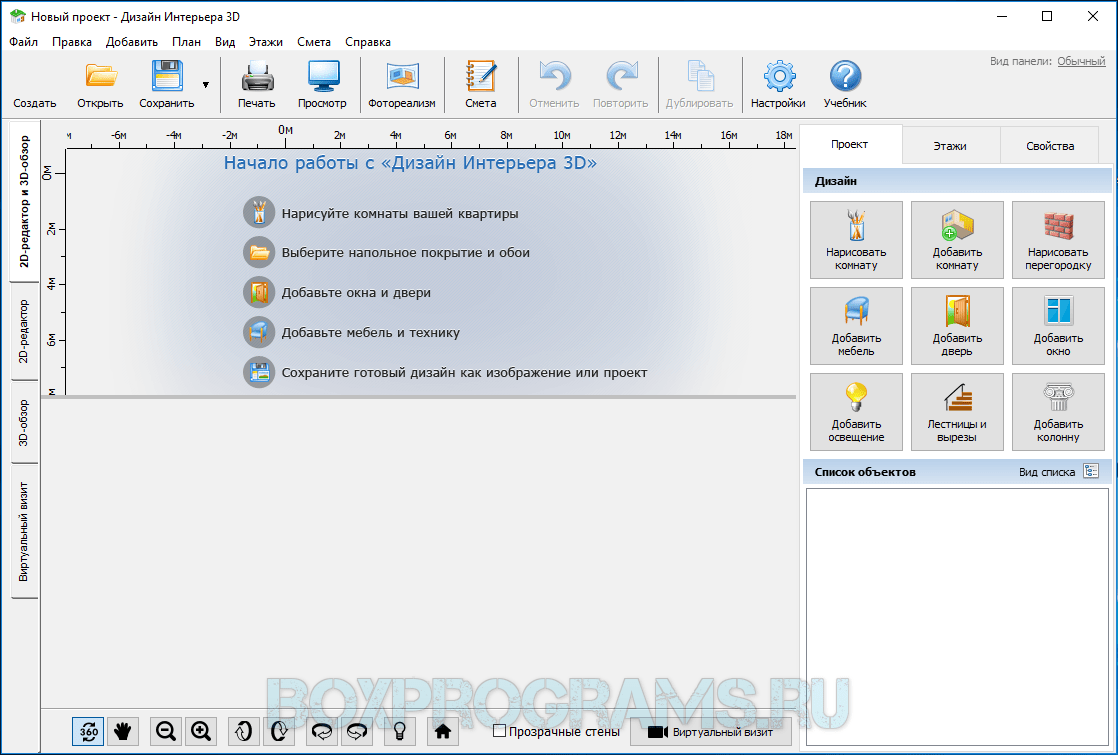Zoom out with the minus magnifier

pos(166,731)
